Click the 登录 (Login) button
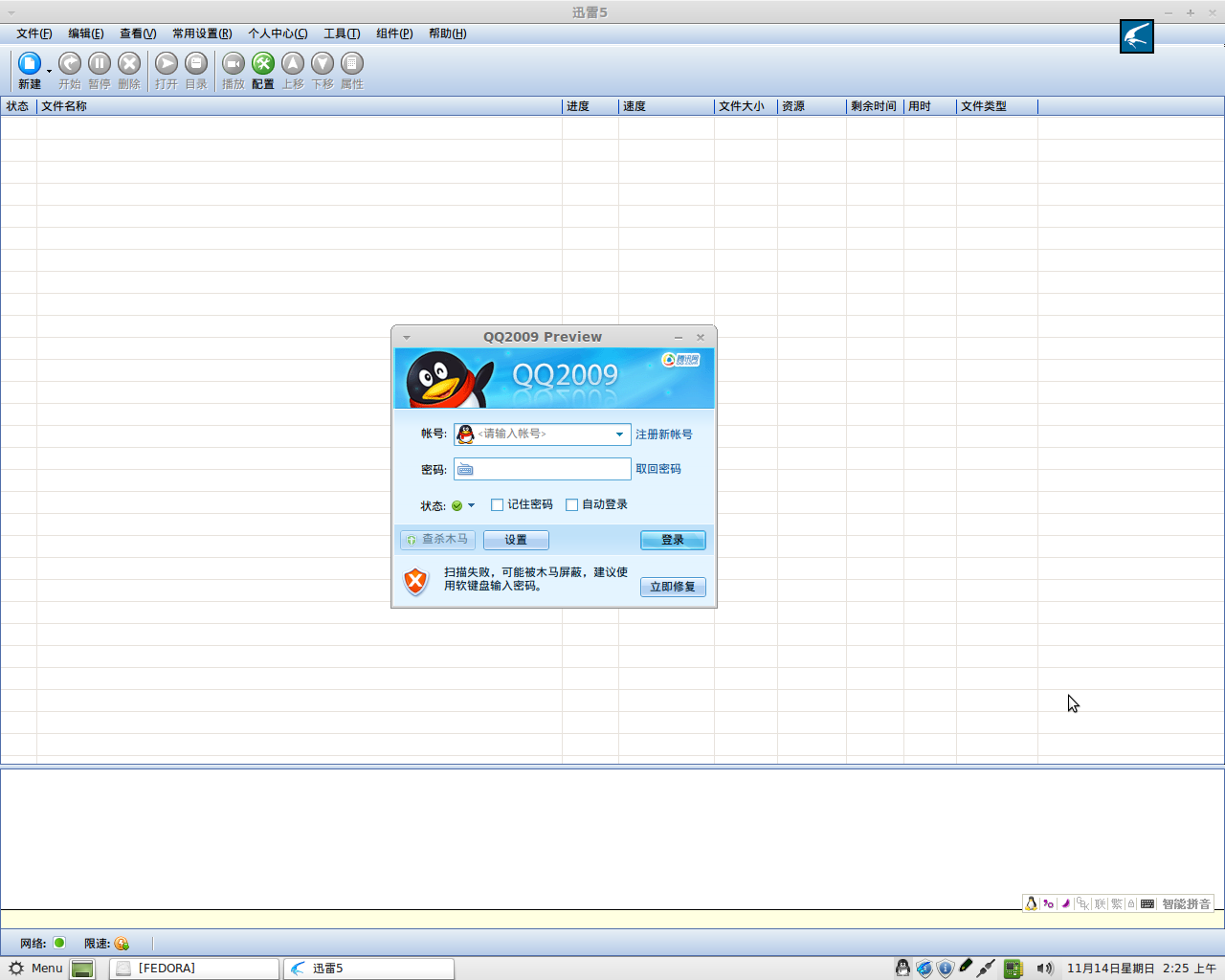The width and height of the screenshot is (1225, 980). 673,540
